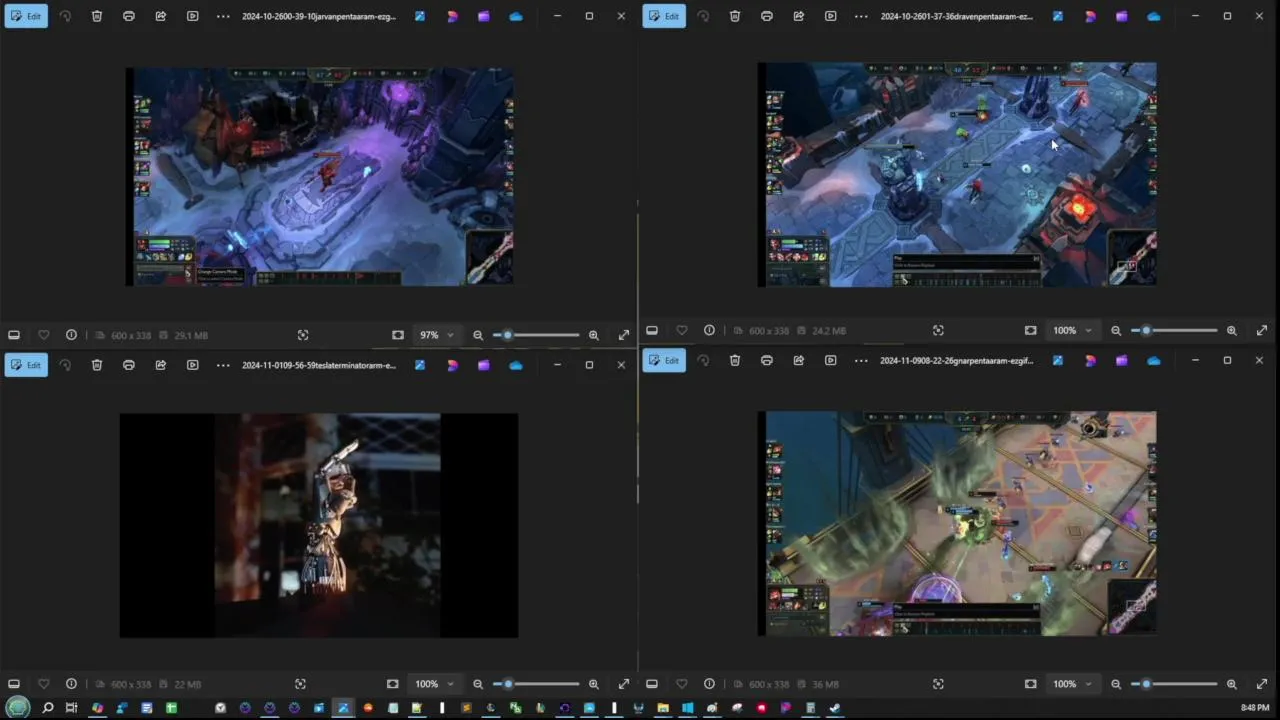
Task: Open the See more menu in the gnarpentaaram window
Action: [x=861, y=360]
